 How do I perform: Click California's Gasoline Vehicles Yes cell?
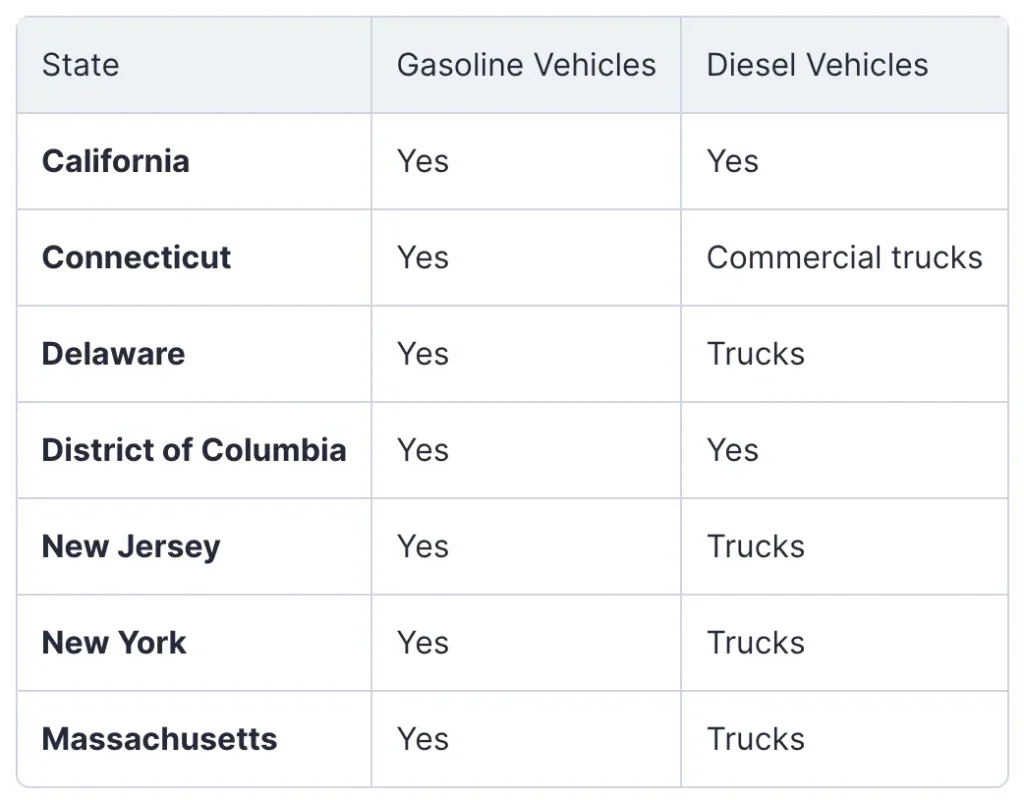[423, 161]
